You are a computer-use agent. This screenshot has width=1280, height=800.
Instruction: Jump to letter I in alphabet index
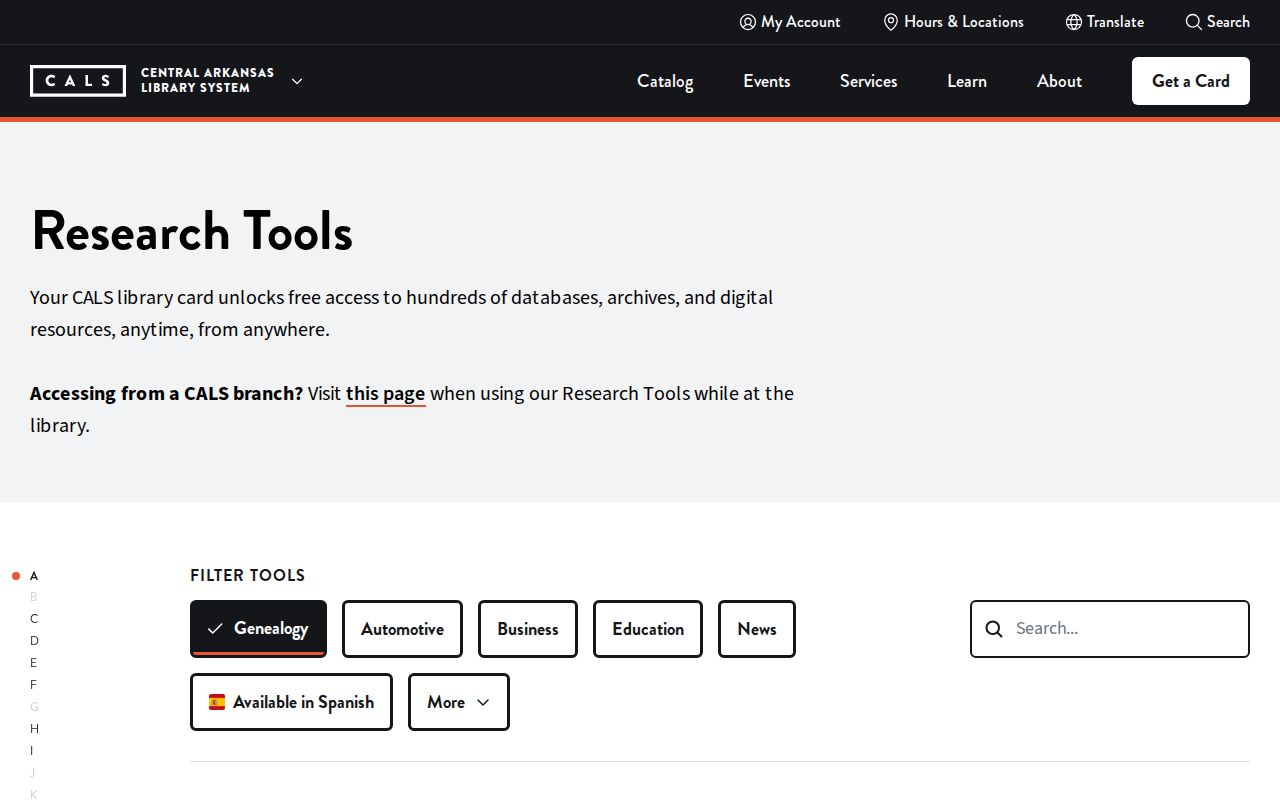(32, 751)
